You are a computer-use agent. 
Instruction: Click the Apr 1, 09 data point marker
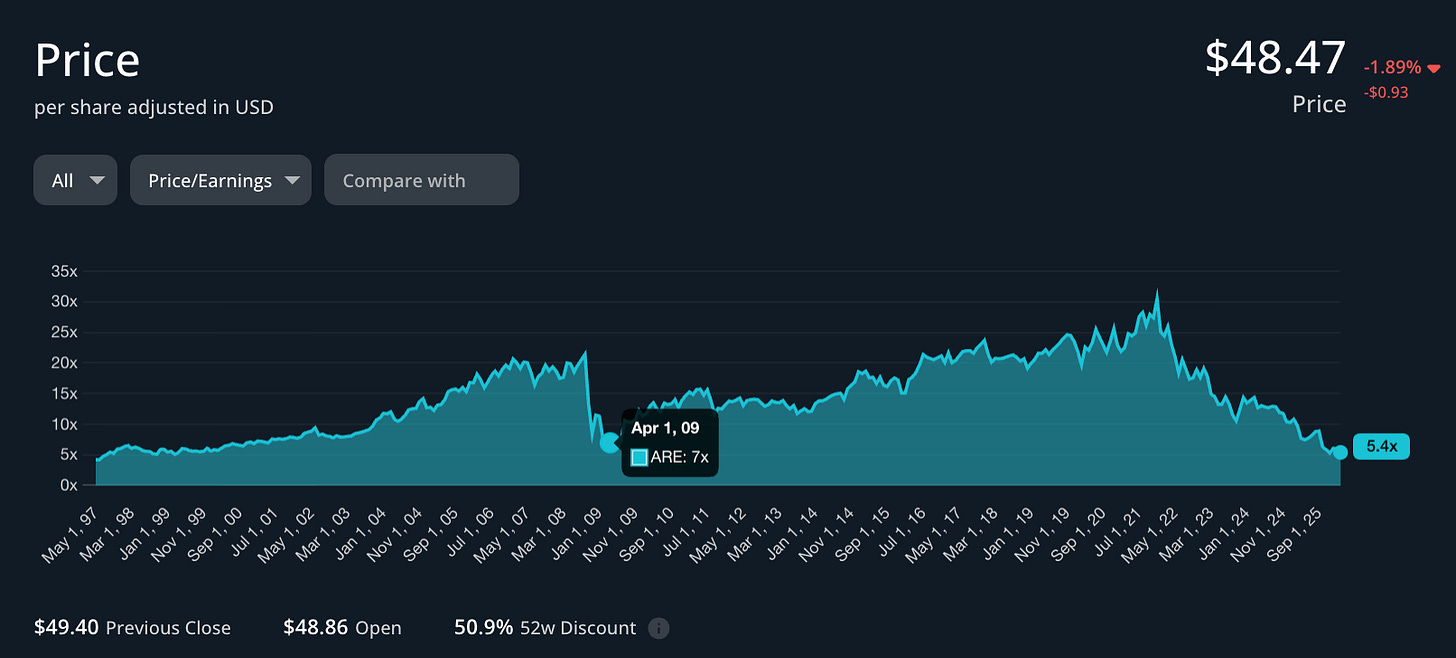[610, 442]
